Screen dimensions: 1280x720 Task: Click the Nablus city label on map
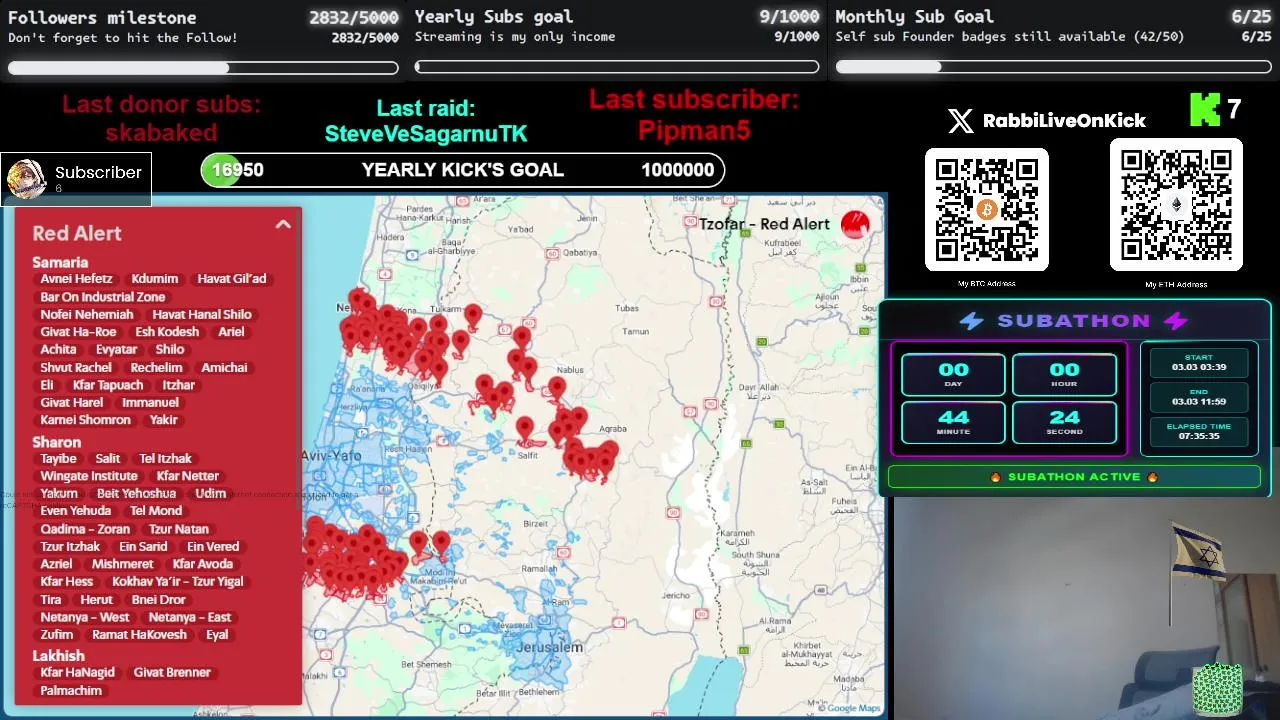tap(569, 370)
